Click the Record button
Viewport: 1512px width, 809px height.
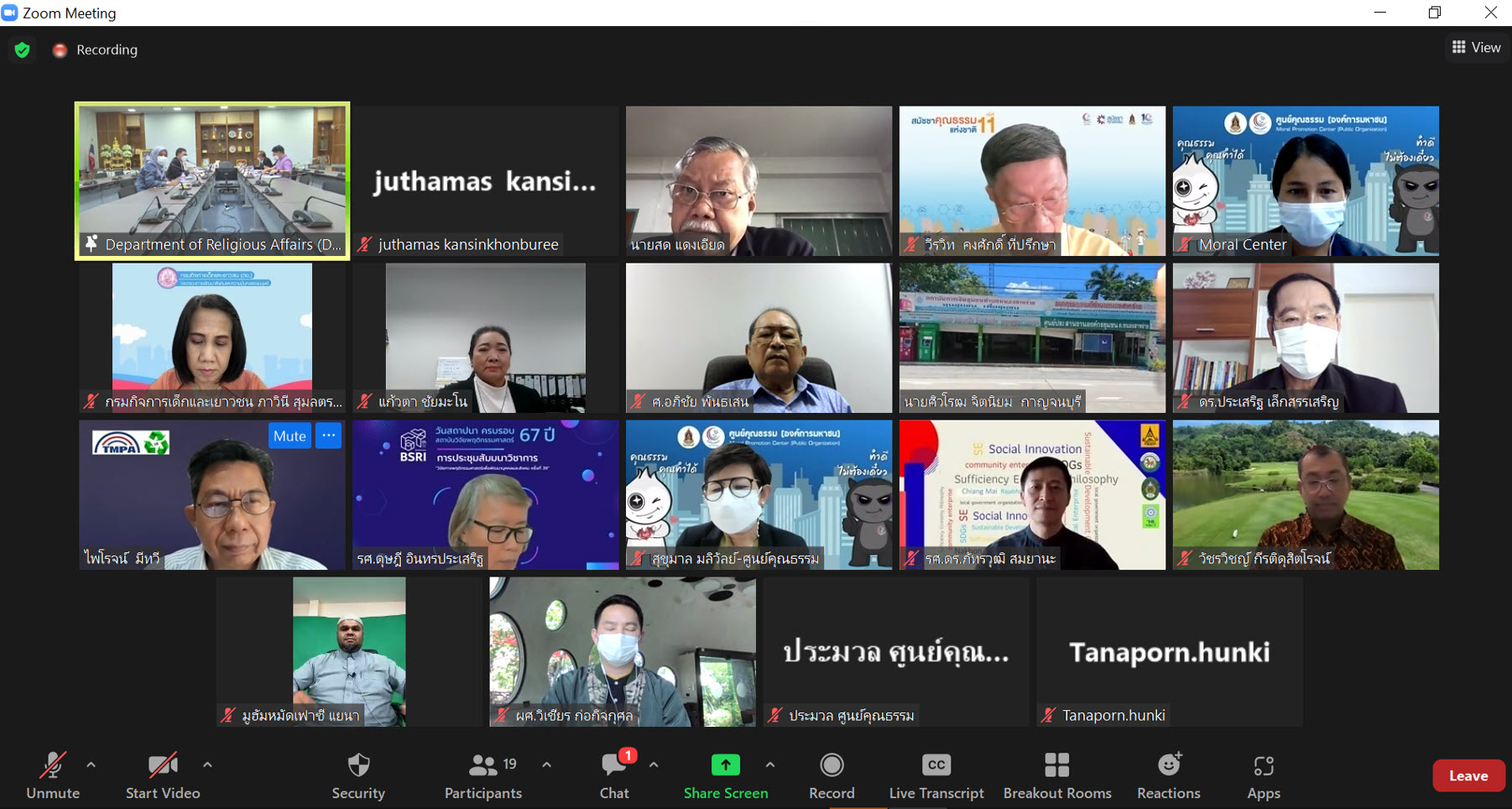832,775
